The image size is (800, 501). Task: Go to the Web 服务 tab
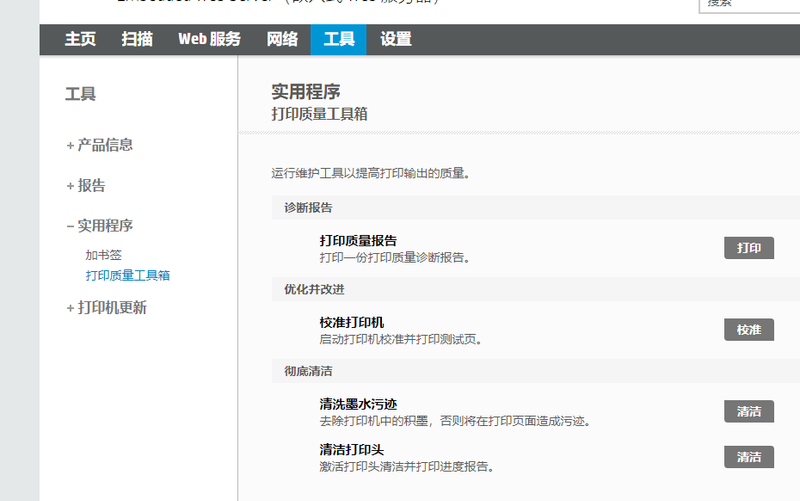[209, 39]
